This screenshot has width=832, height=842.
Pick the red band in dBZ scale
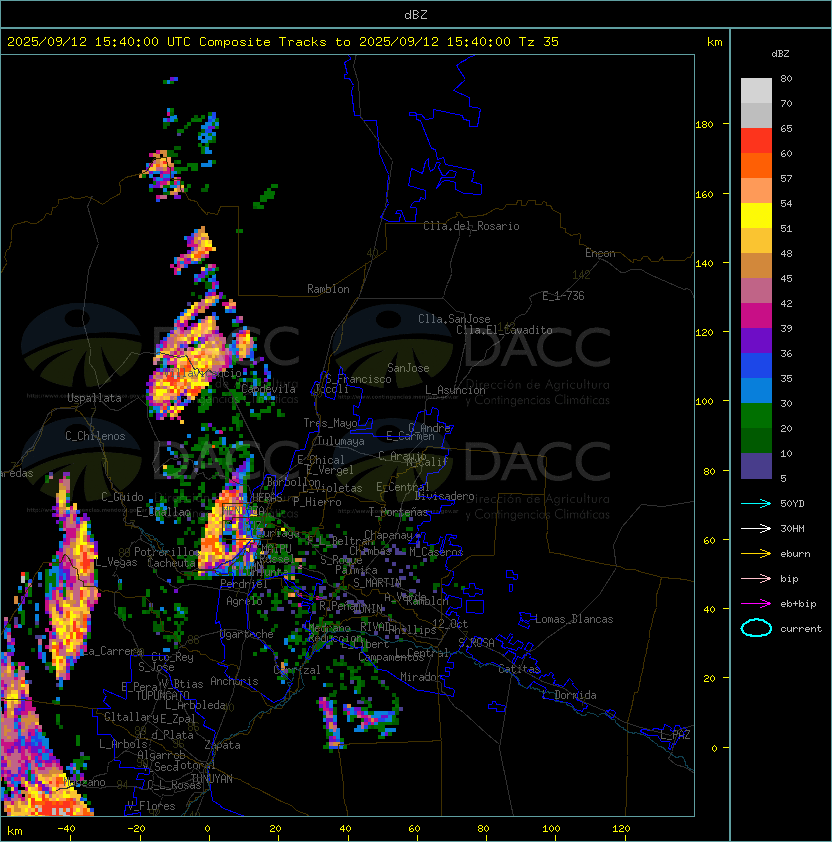click(x=756, y=141)
